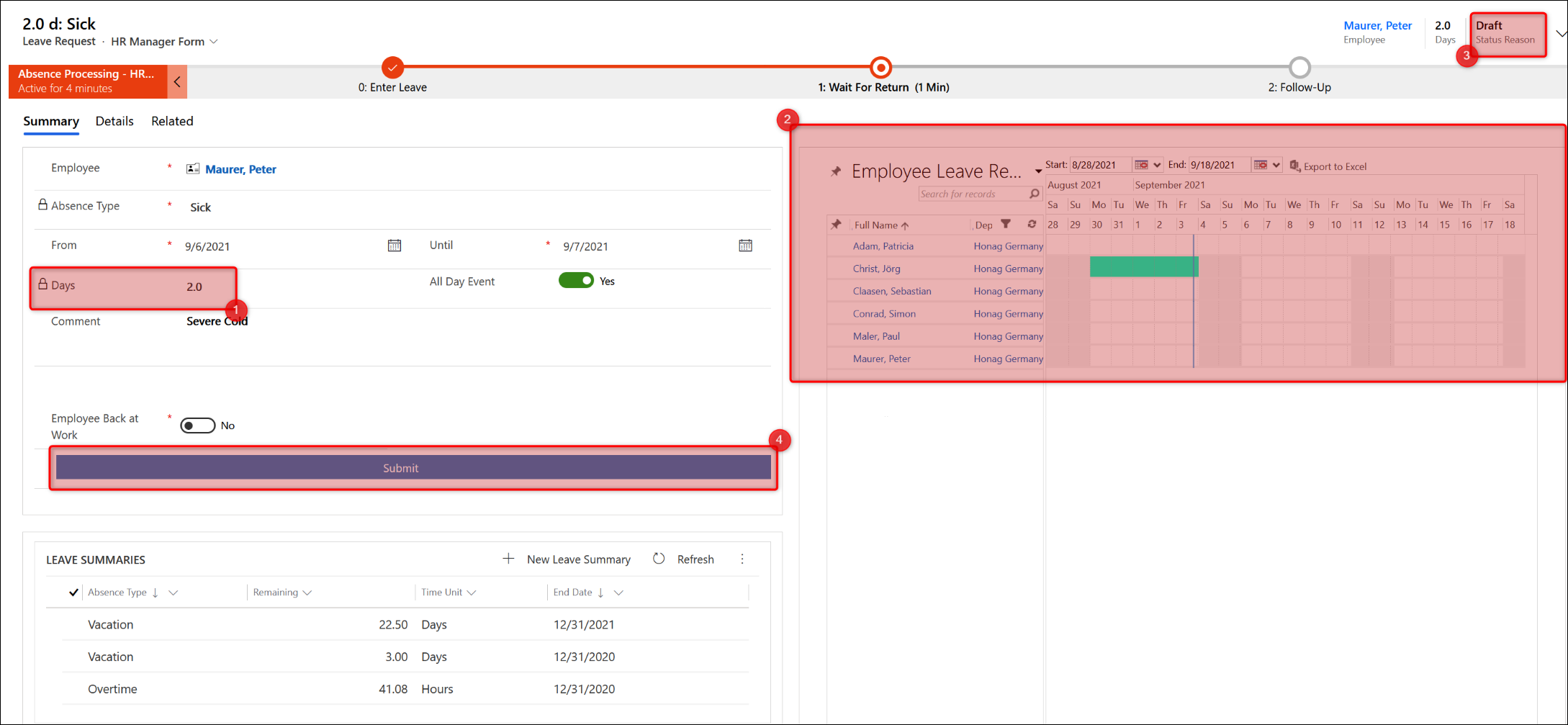
Task: Open the From date calendar picker
Action: point(395,246)
